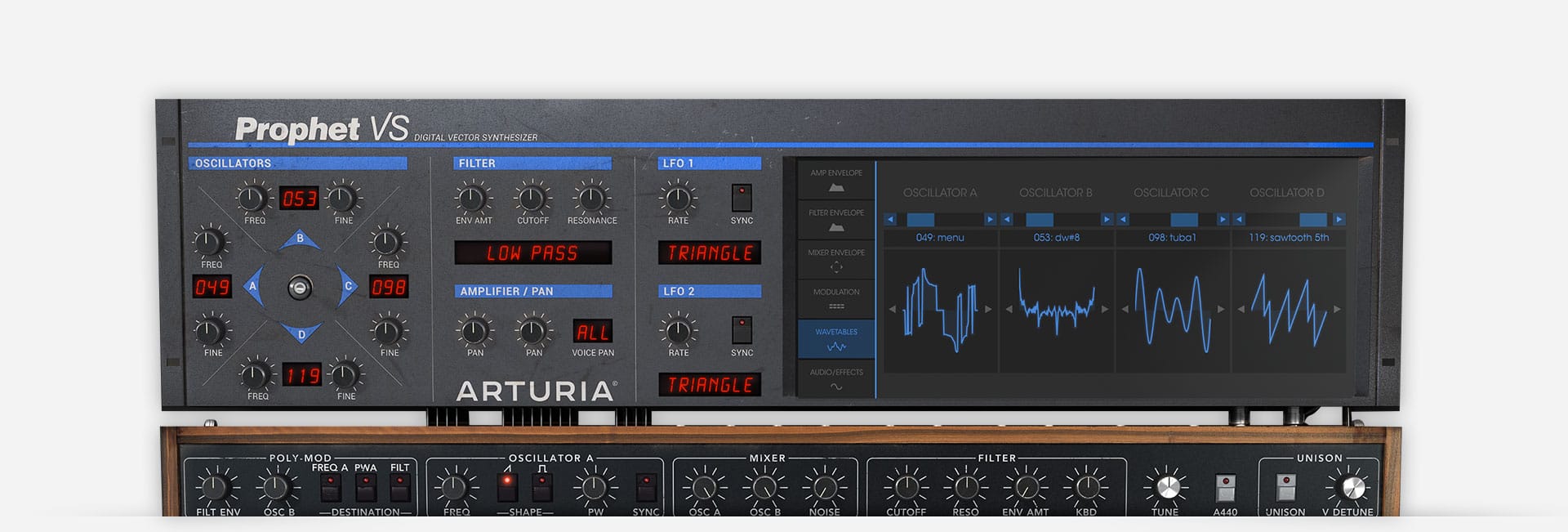Click Oscillator B wavetable scroll left arrow
Viewport: 1568px width, 532px height.
click(x=1007, y=219)
